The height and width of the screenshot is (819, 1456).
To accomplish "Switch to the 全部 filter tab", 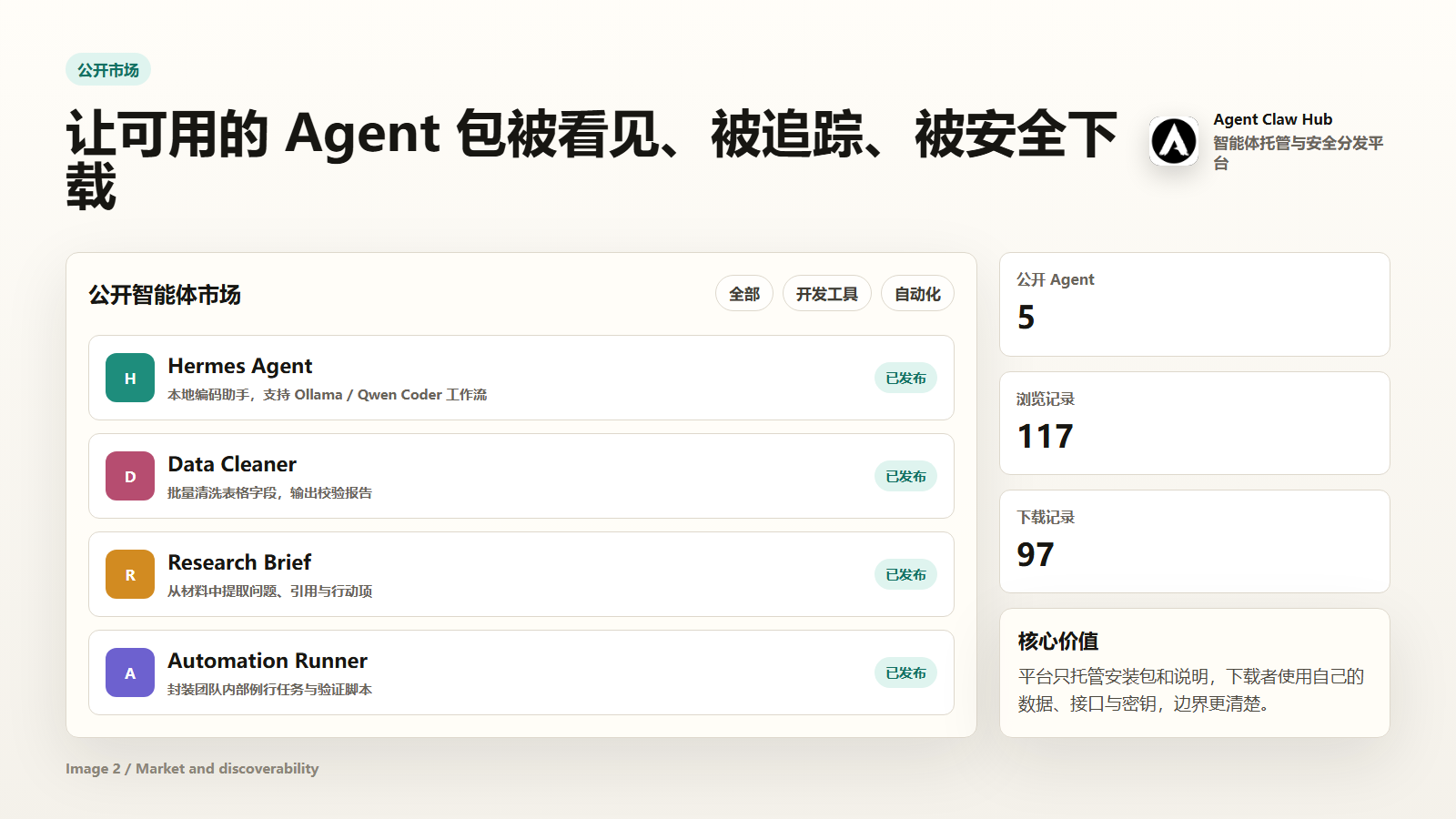I will [x=744, y=294].
